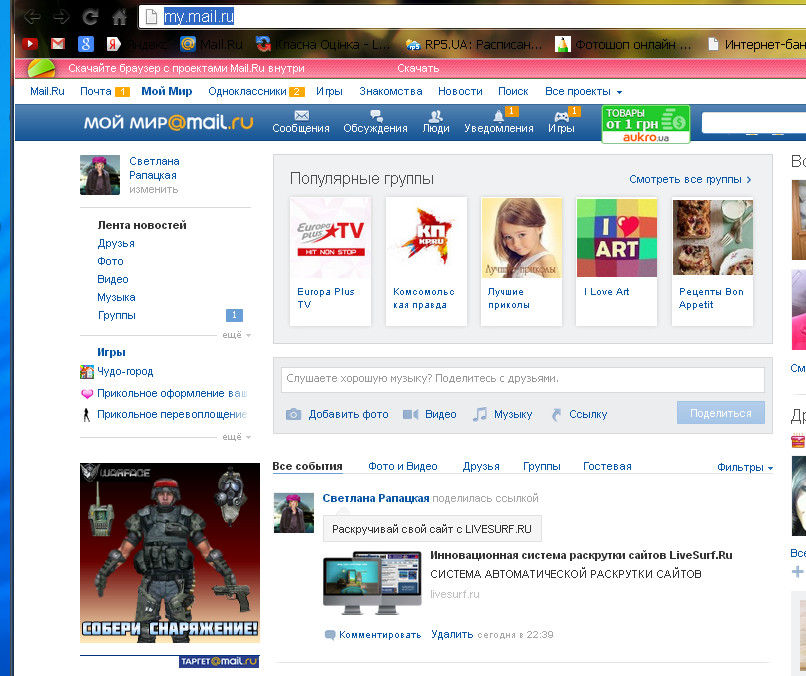Click the browser forward arrow
806x676 pixels.
coord(61,17)
